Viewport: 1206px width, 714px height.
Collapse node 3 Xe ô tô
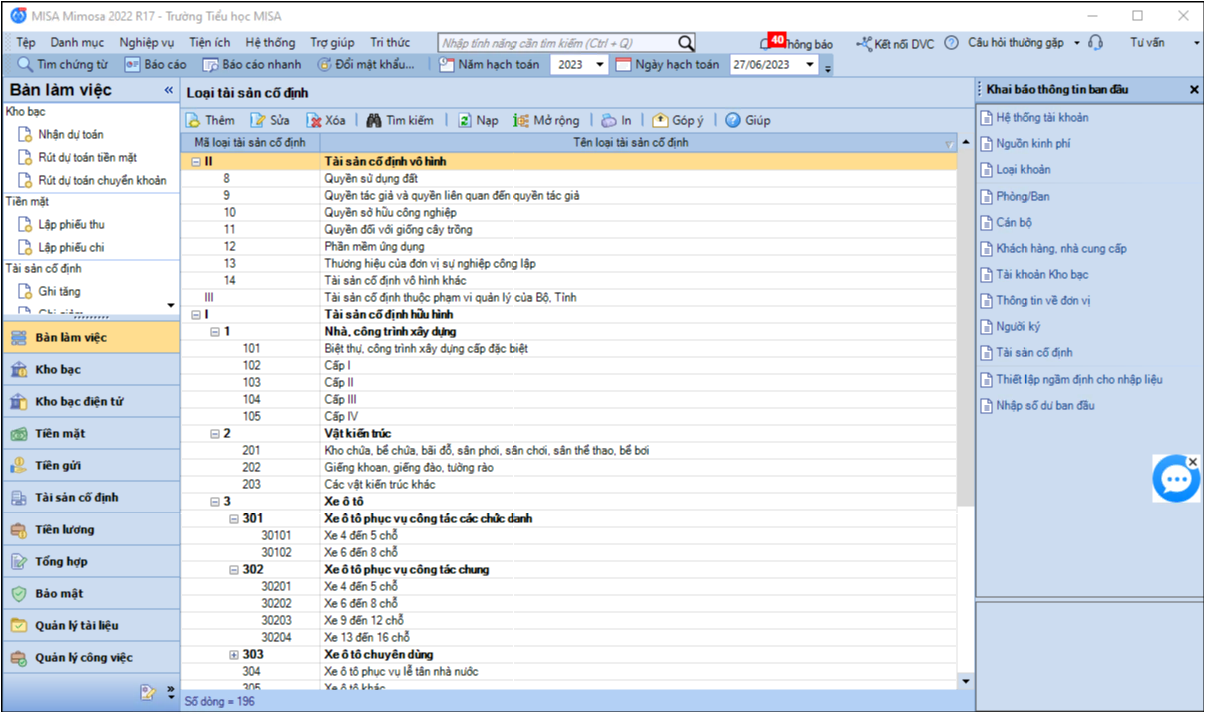coord(215,501)
